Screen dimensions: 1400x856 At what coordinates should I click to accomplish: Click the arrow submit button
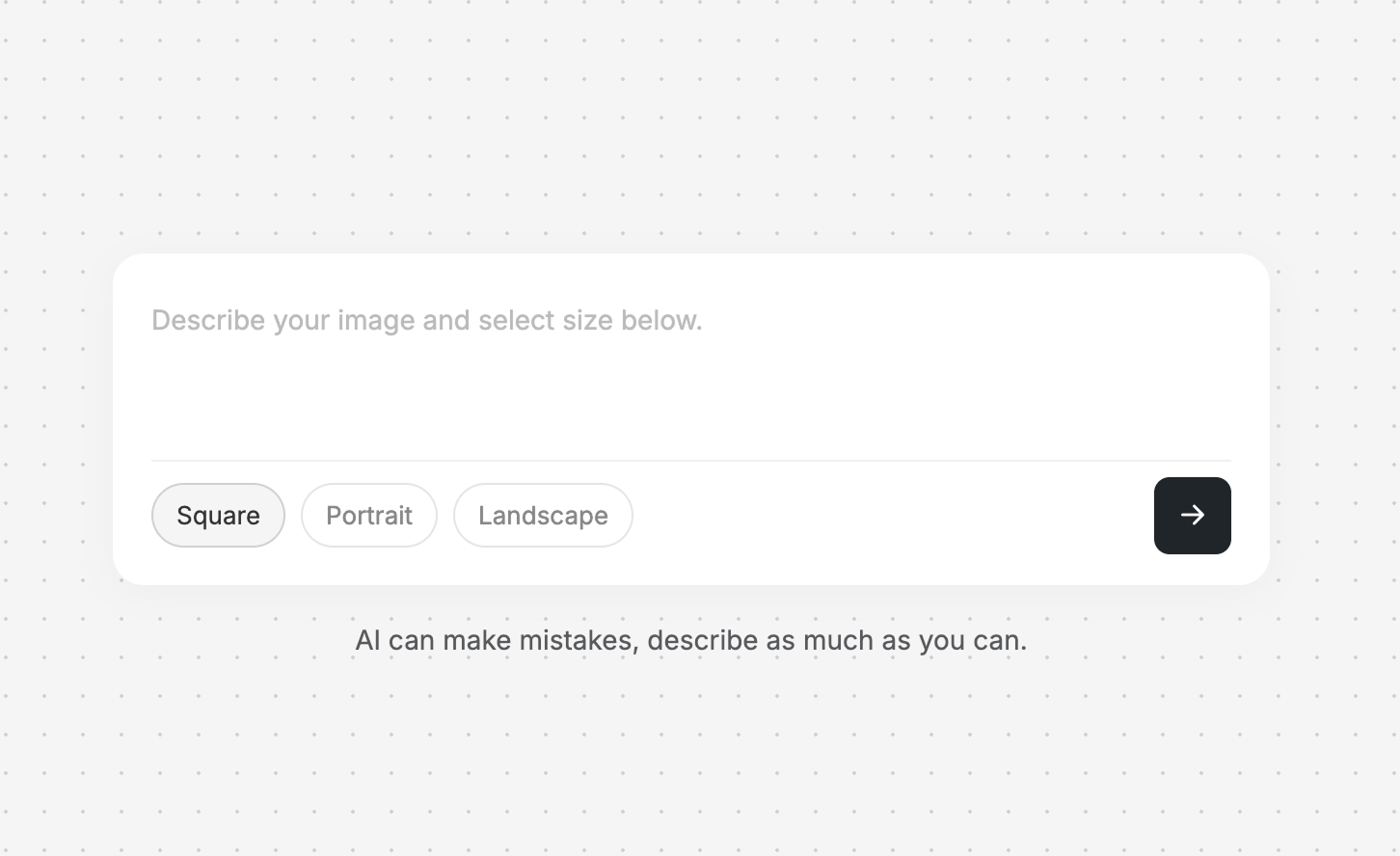click(x=1192, y=516)
